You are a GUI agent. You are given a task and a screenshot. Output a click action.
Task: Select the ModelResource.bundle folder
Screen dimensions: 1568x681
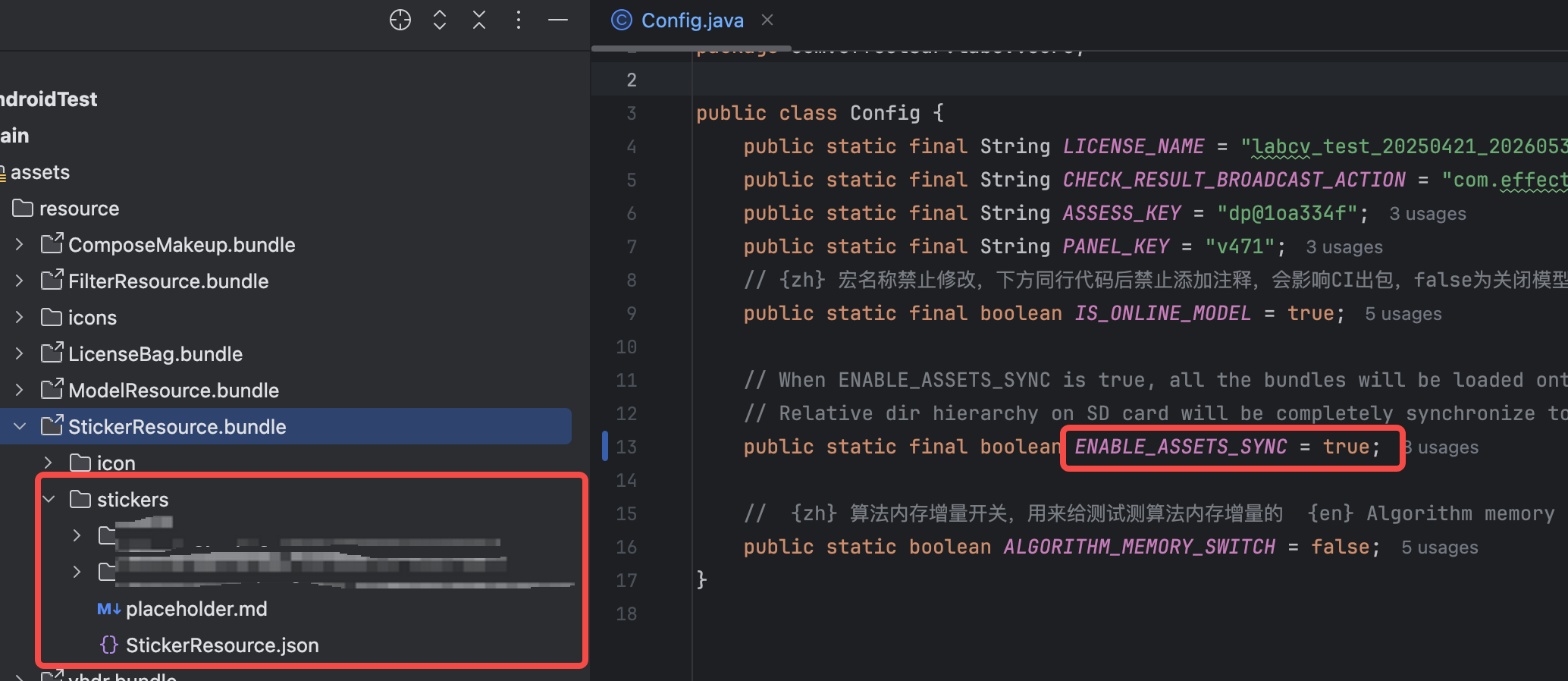coord(173,391)
